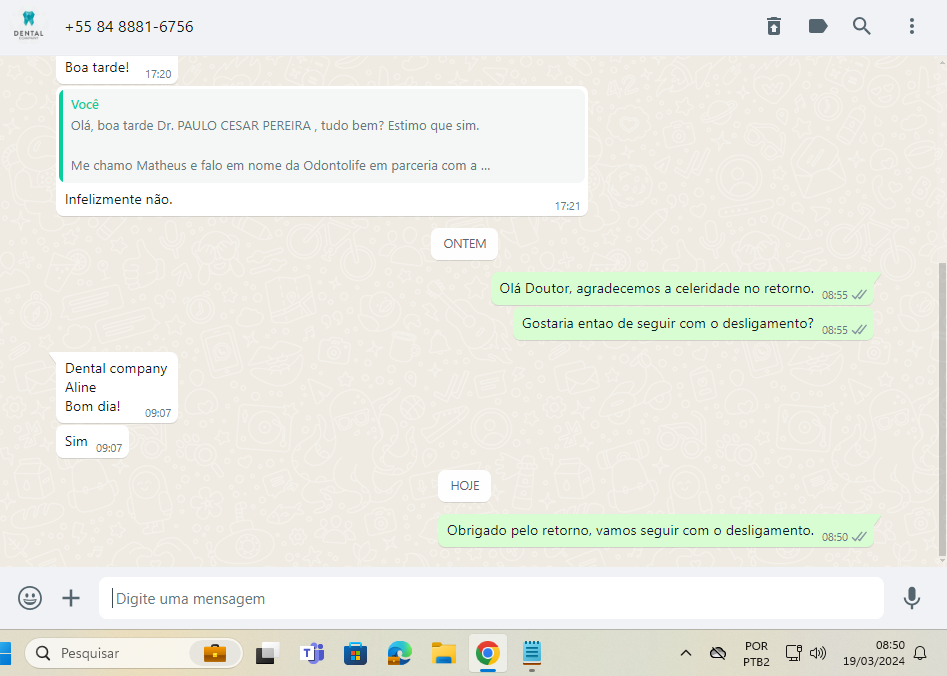
Task: Click the 'Infelizmente não.' message
Action: [x=119, y=199]
